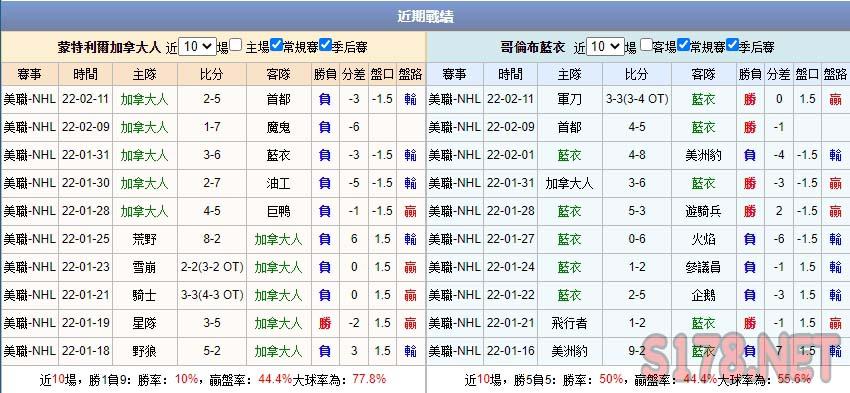Click the 5-3 score against 遊騎兵

point(637,211)
